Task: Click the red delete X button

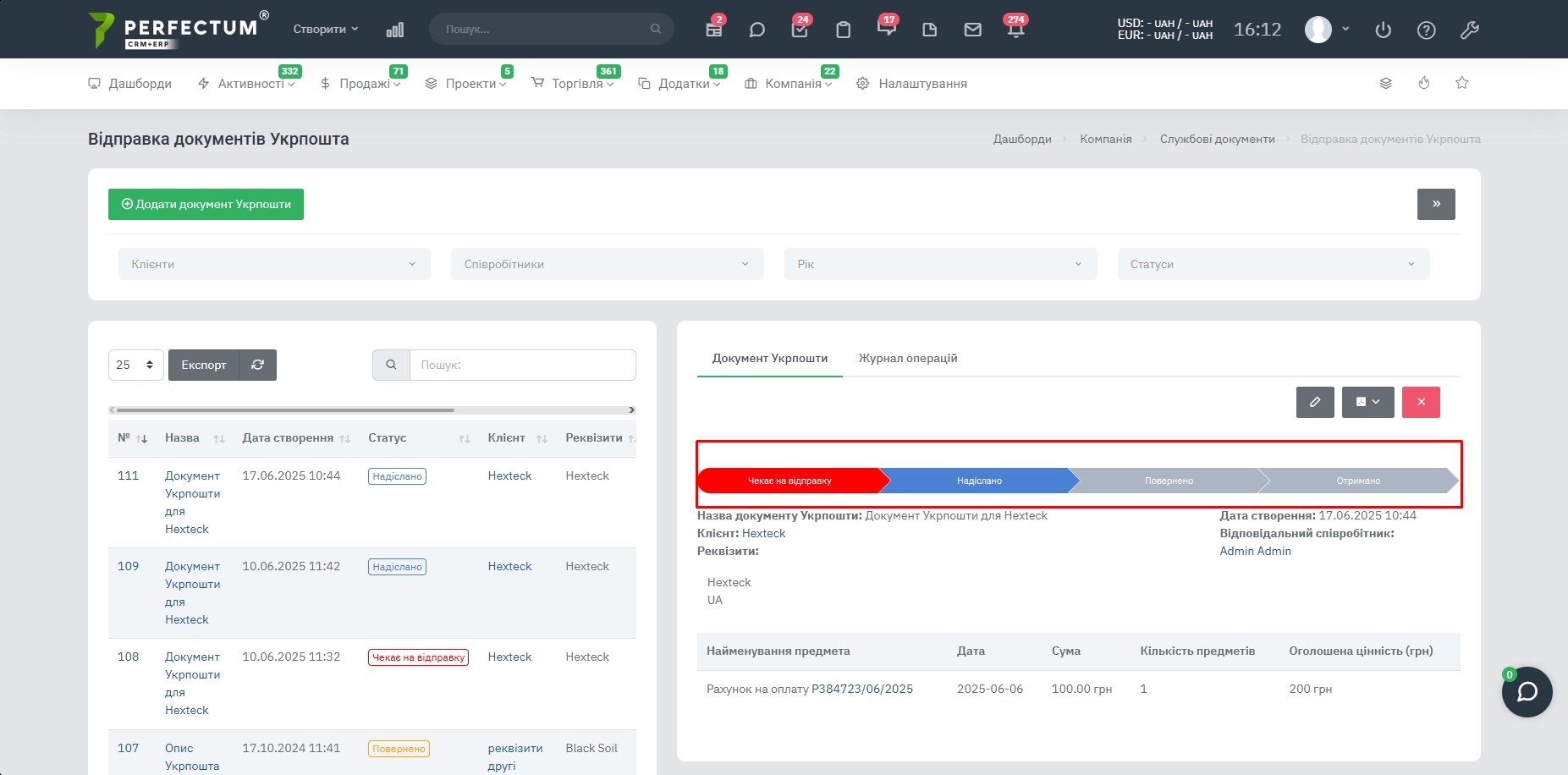Action: coord(1421,402)
